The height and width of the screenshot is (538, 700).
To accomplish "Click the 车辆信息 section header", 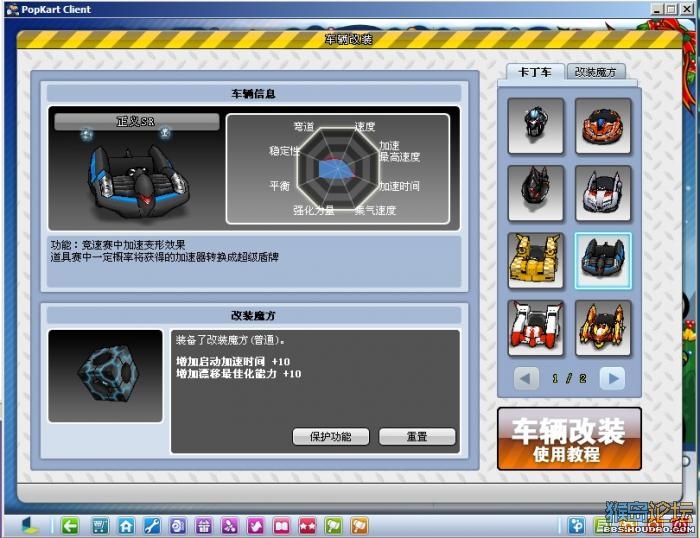I will [x=254, y=94].
